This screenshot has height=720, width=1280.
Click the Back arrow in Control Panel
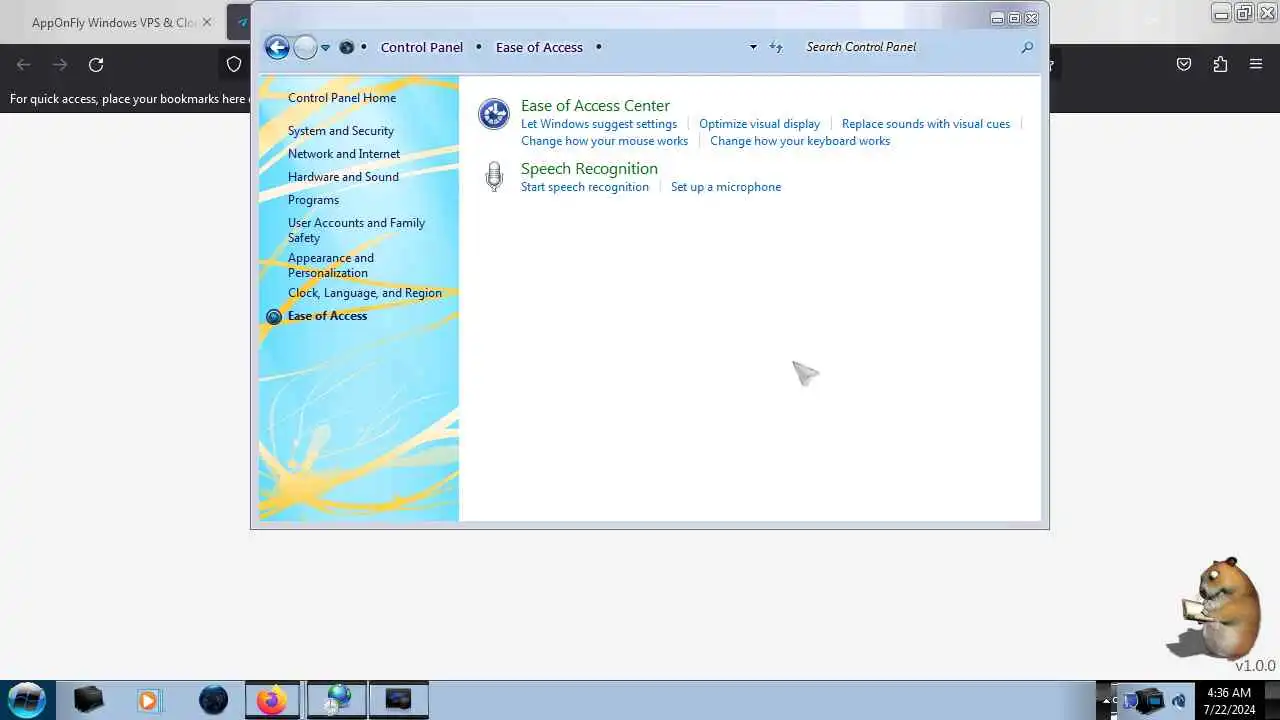(x=277, y=47)
